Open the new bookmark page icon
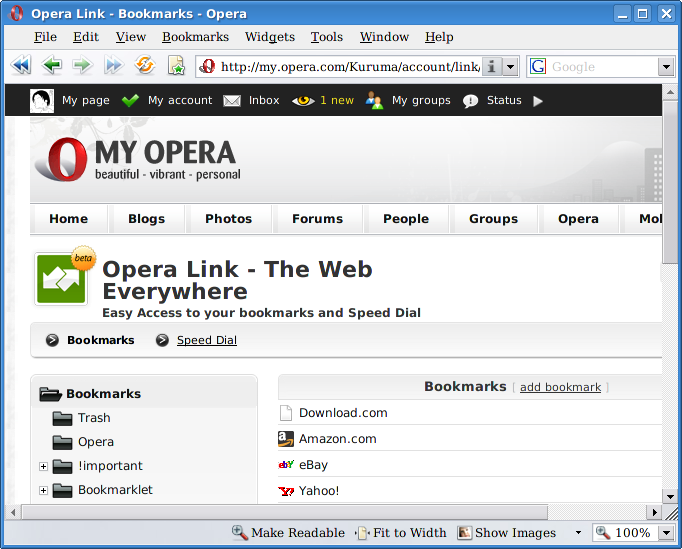682x549 pixels. pyautogui.click(x=177, y=66)
